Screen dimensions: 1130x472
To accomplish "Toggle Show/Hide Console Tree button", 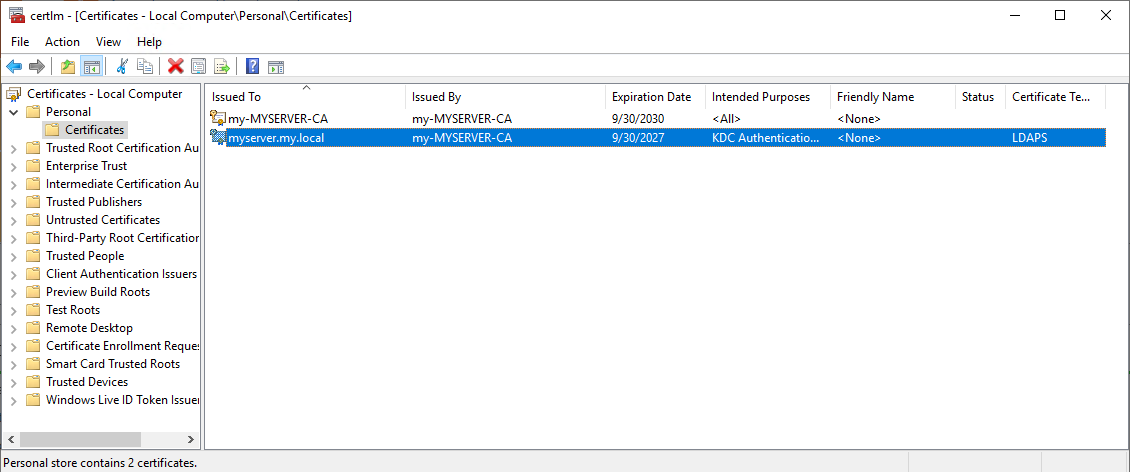I will click(x=91, y=67).
